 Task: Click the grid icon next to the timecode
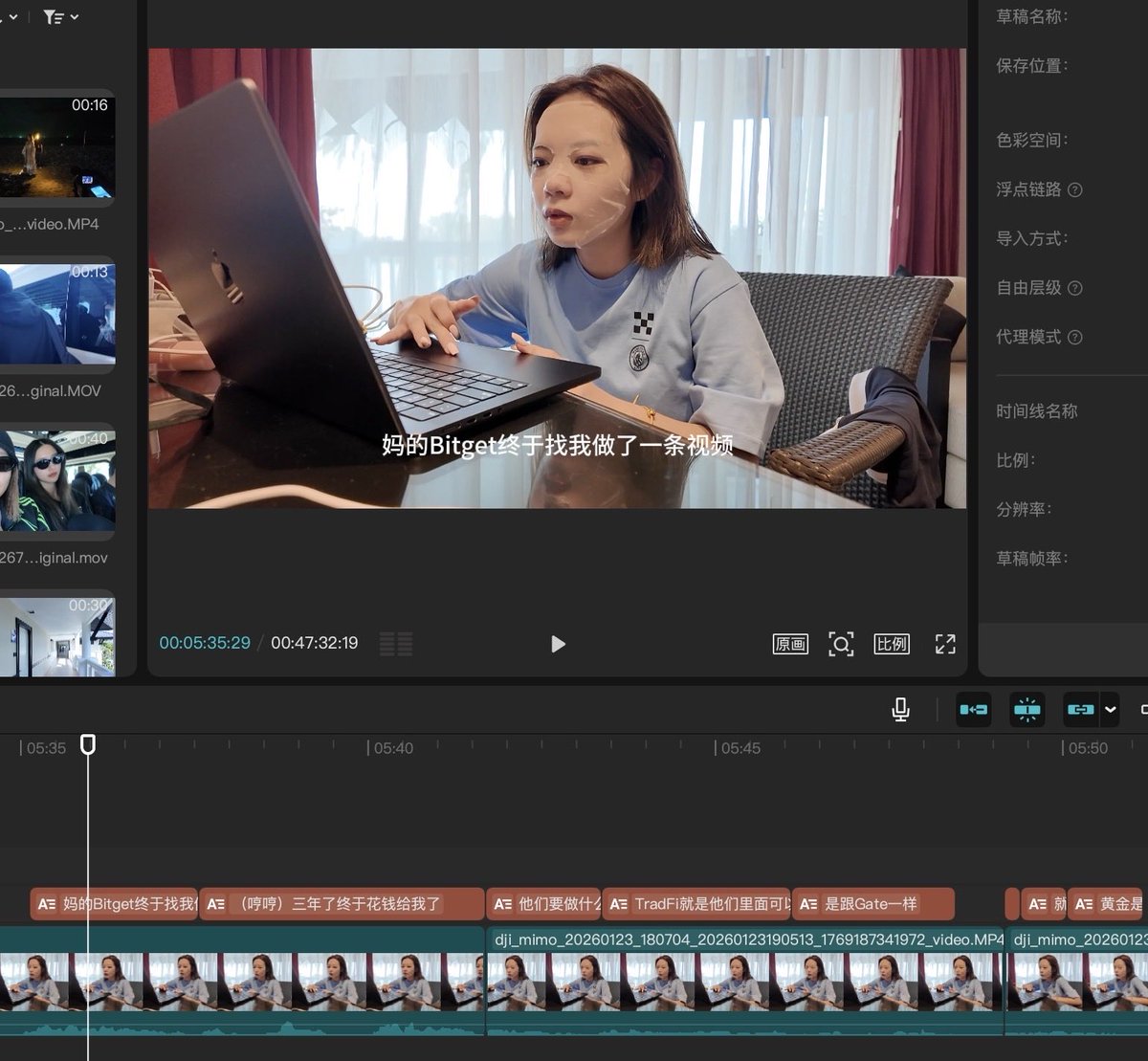(x=396, y=644)
